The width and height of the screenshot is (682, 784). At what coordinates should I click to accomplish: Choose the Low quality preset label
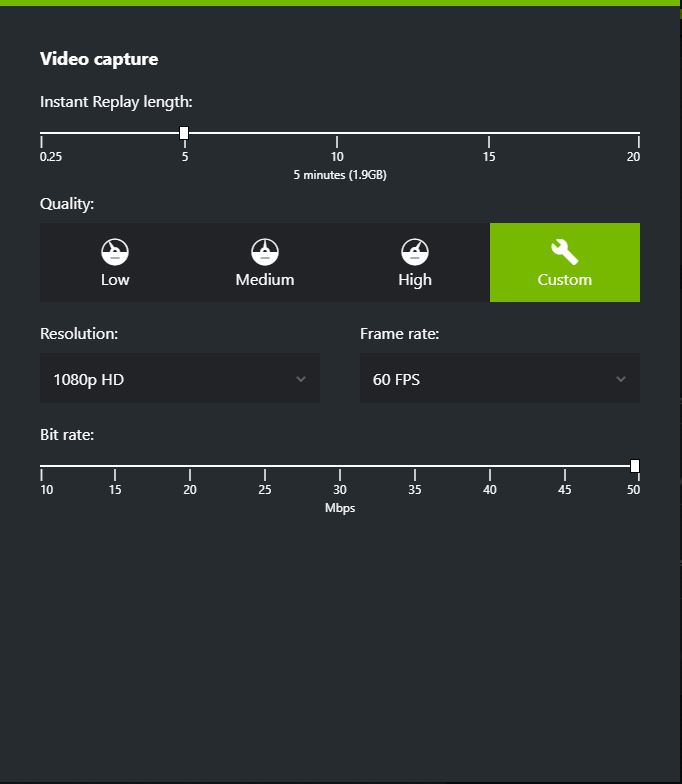115,280
